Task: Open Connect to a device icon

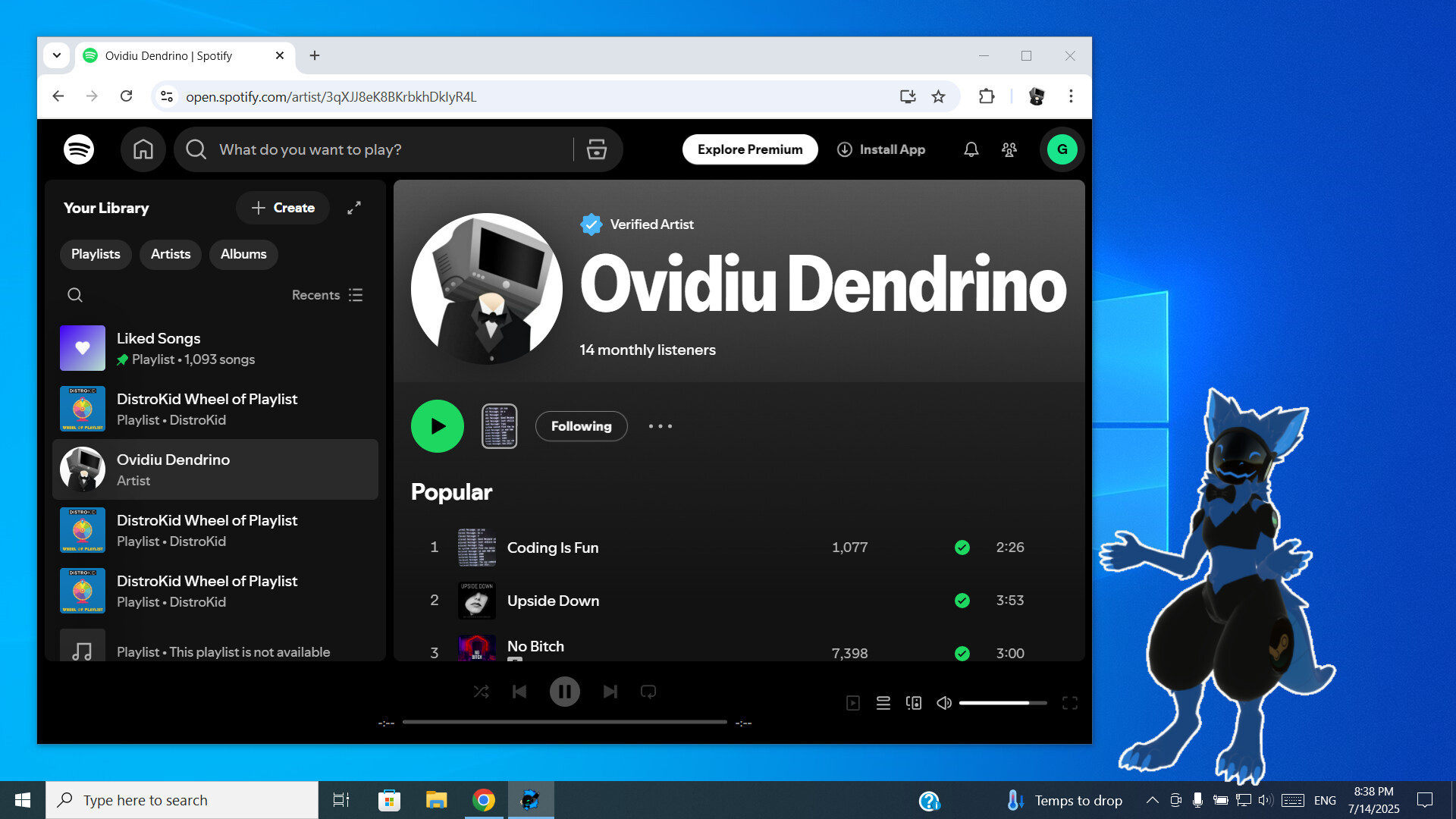Action: pos(914,703)
